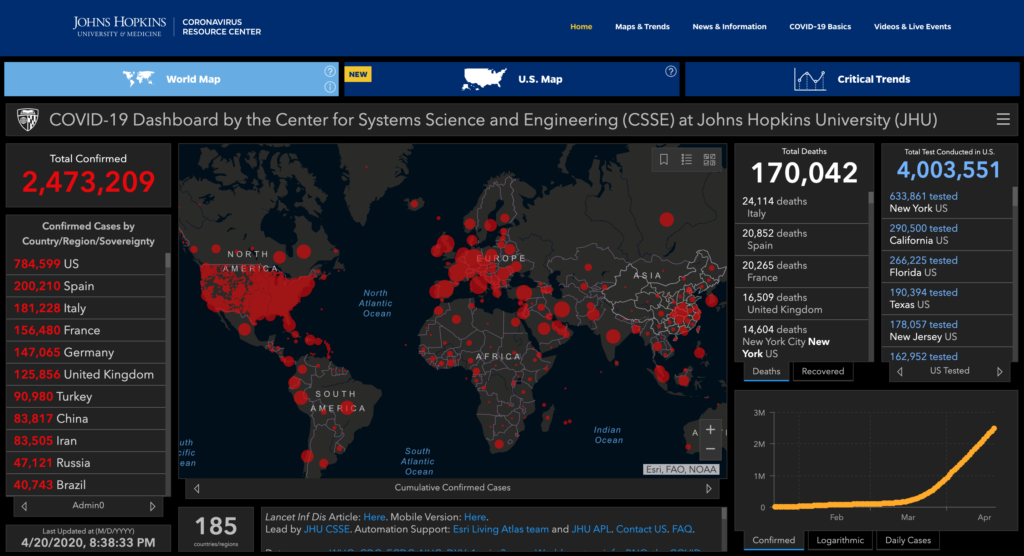
Task: Open the map bookmarks icon
Action: click(663, 159)
